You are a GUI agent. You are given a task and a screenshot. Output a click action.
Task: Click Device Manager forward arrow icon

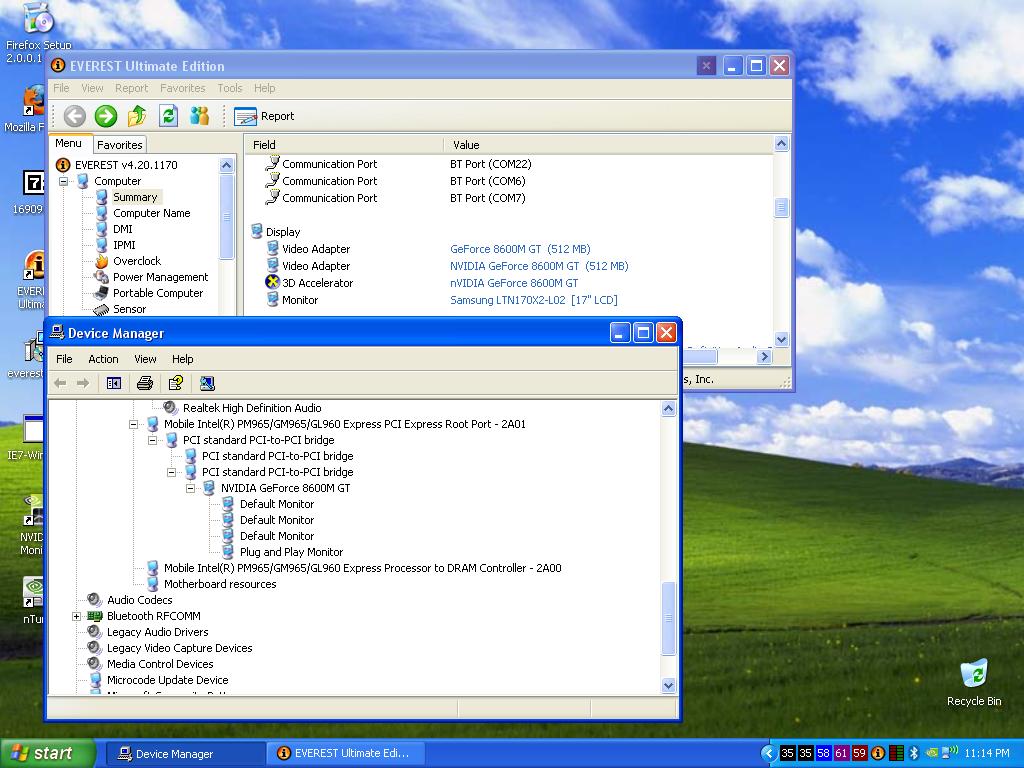point(82,383)
